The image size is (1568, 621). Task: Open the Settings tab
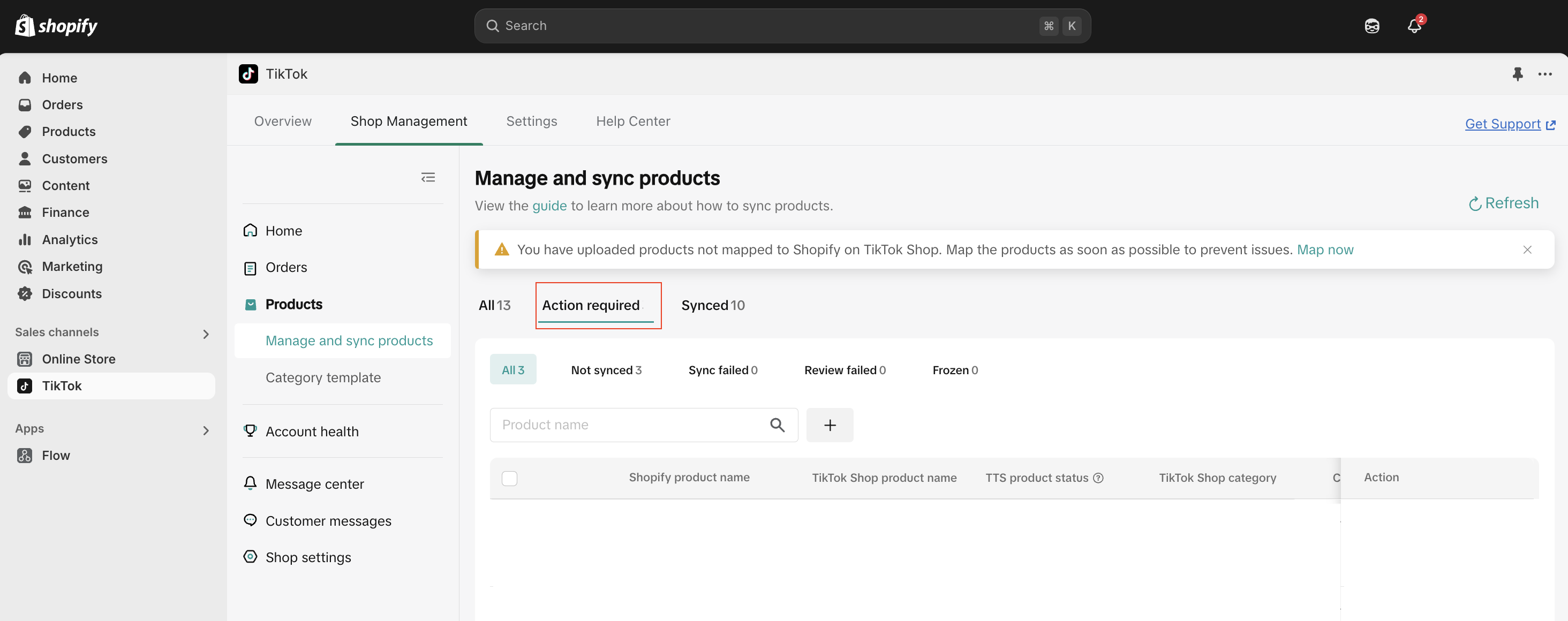(x=532, y=121)
